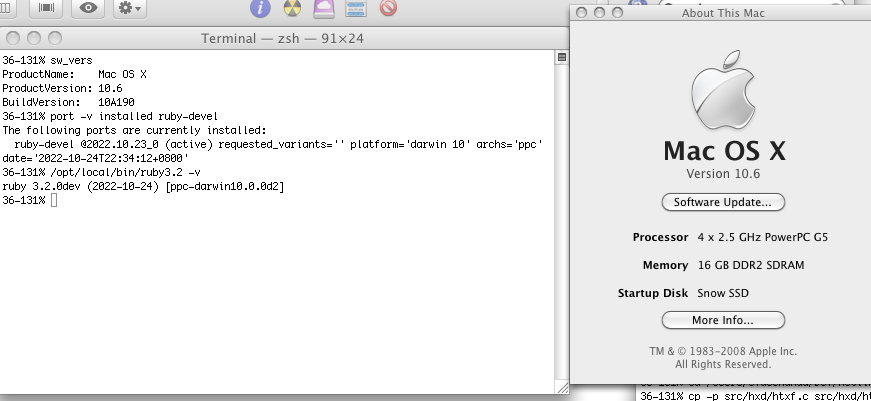871x401 pixels.
Task: Click 'The following ports are currently installed' line
Action: (134, 131)
